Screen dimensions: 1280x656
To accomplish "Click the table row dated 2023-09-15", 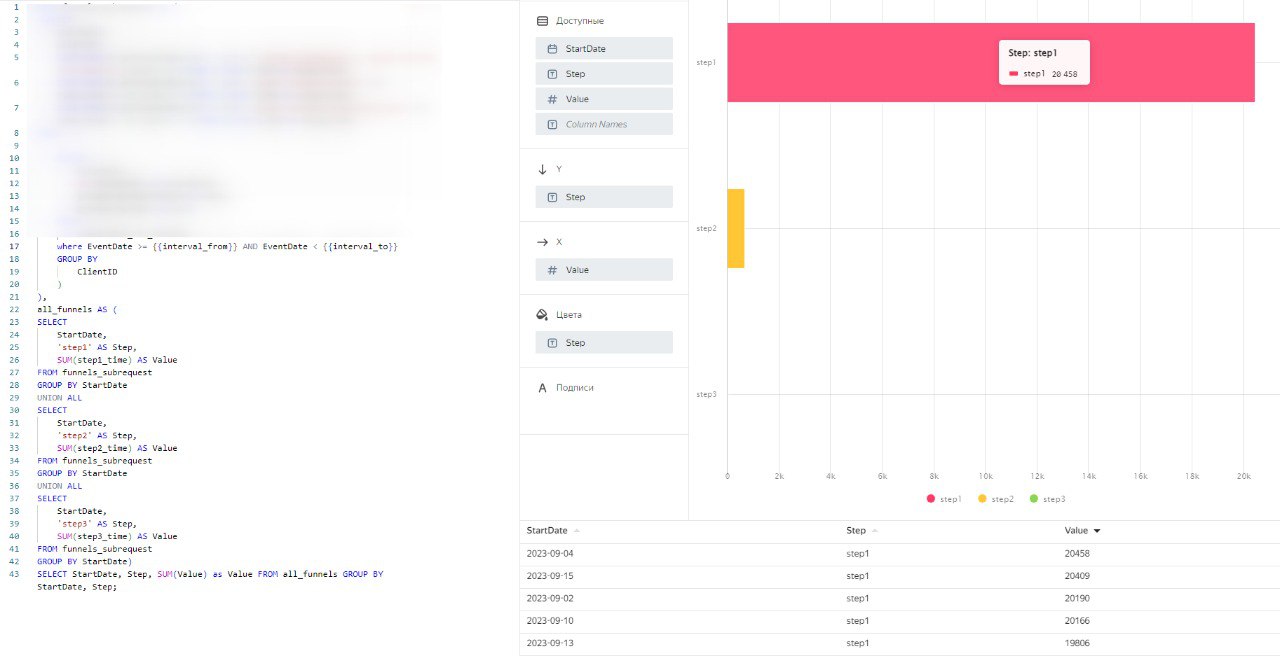I will pos(900,576).
